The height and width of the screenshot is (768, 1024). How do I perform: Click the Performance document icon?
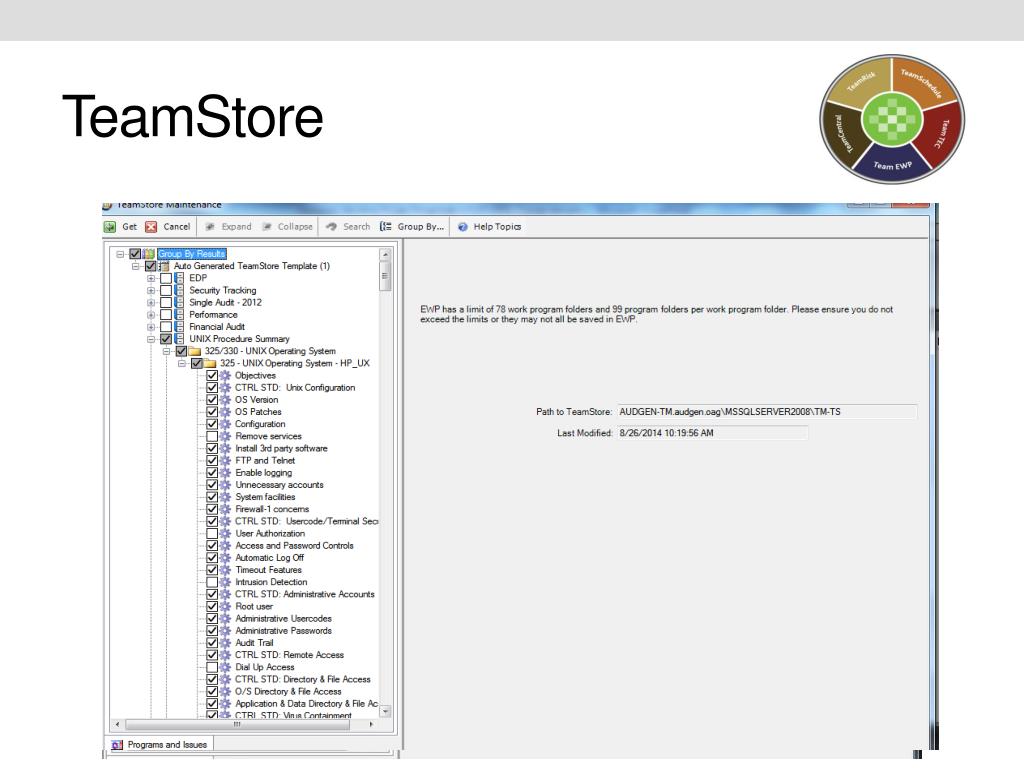(180, 315)
